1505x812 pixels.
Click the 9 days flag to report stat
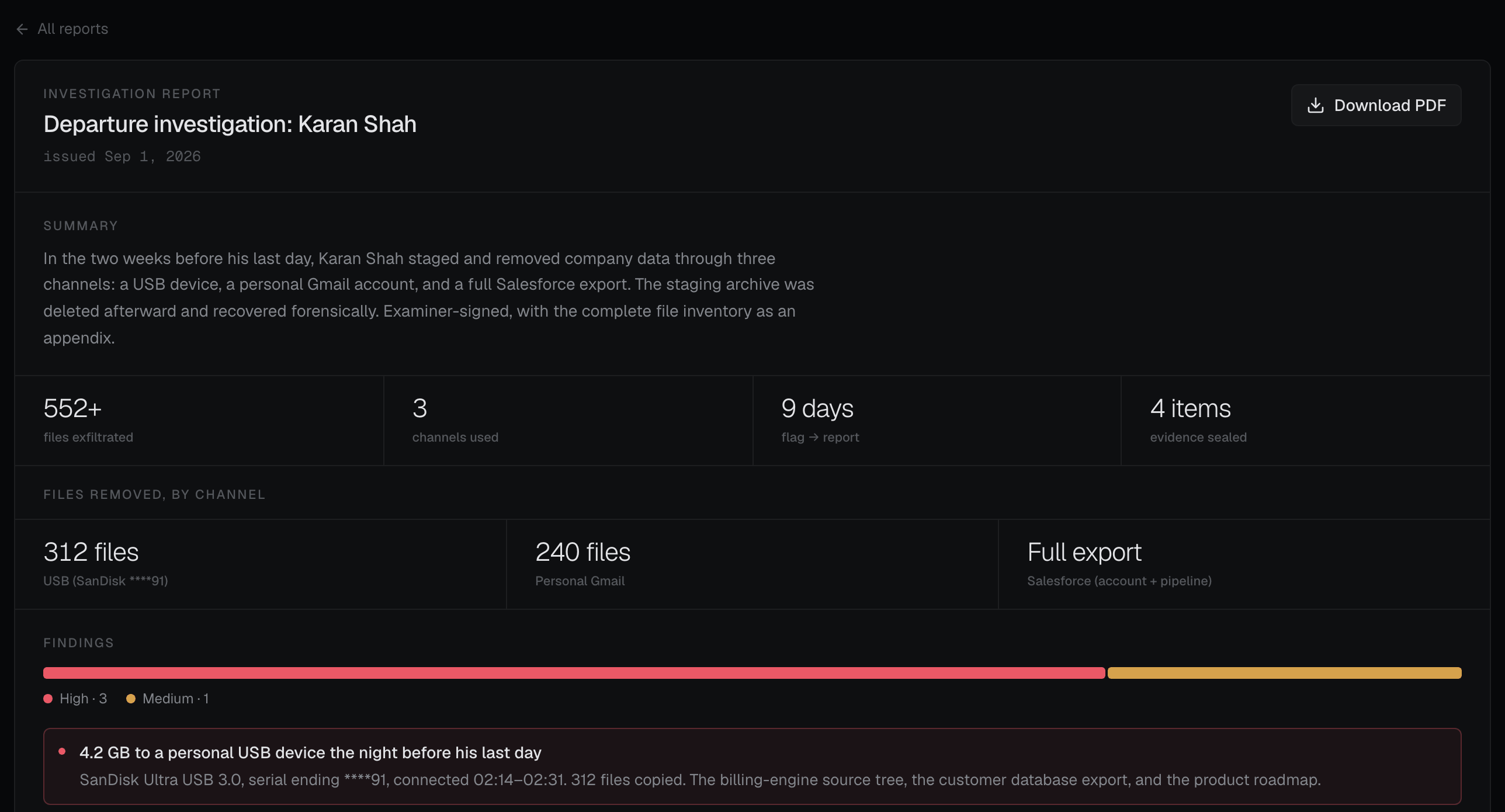[937, 421]
